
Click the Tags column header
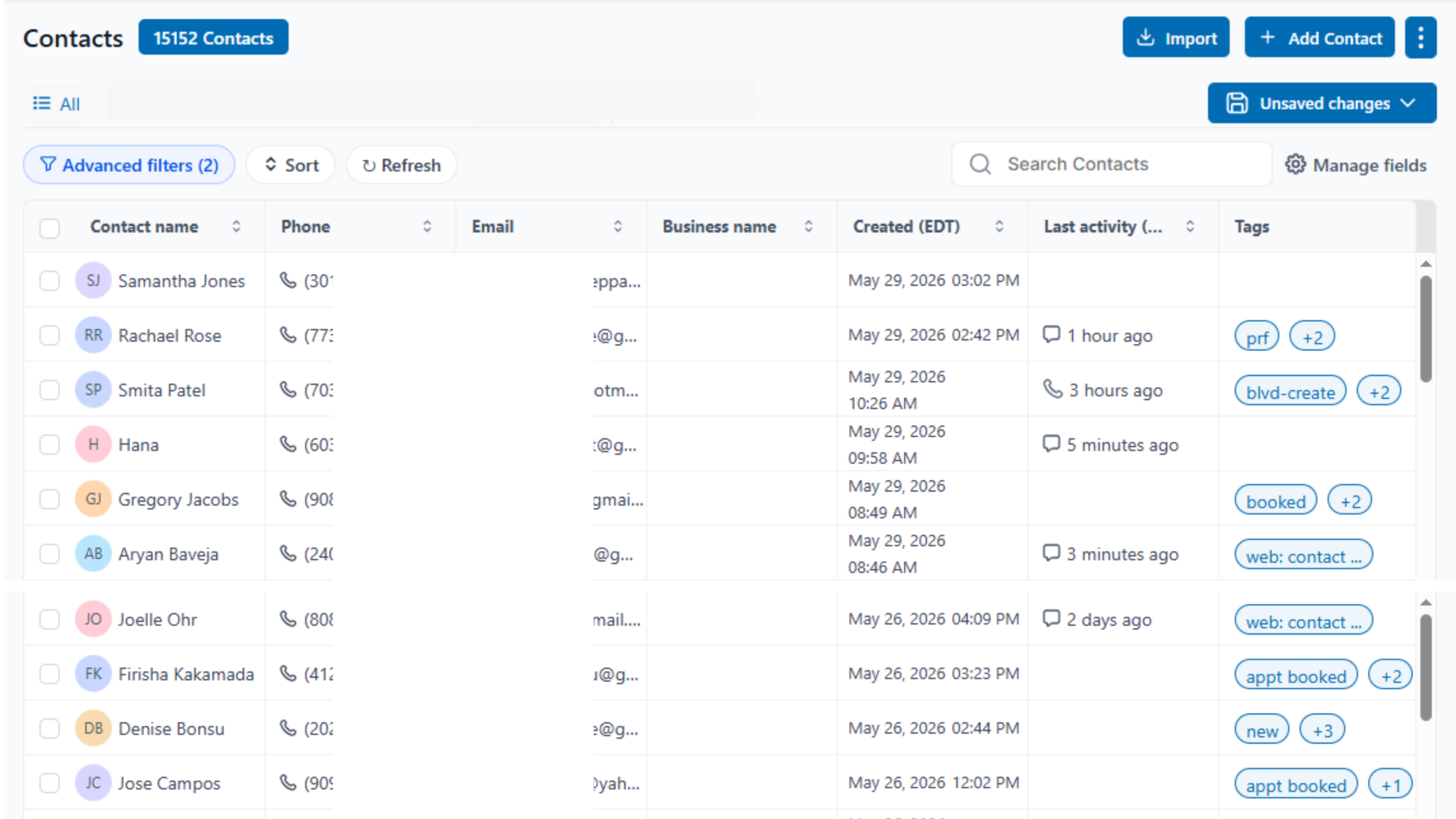(1252, 226)
